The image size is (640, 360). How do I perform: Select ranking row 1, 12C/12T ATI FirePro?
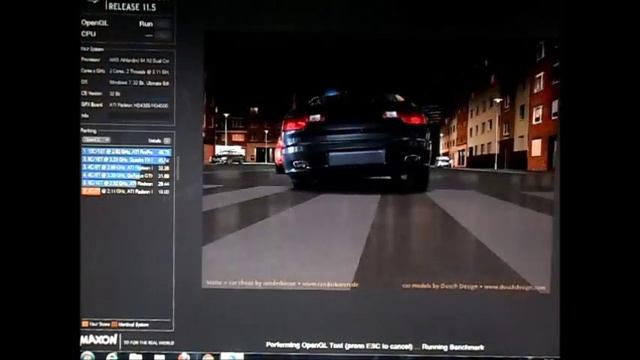coord(127,152)
